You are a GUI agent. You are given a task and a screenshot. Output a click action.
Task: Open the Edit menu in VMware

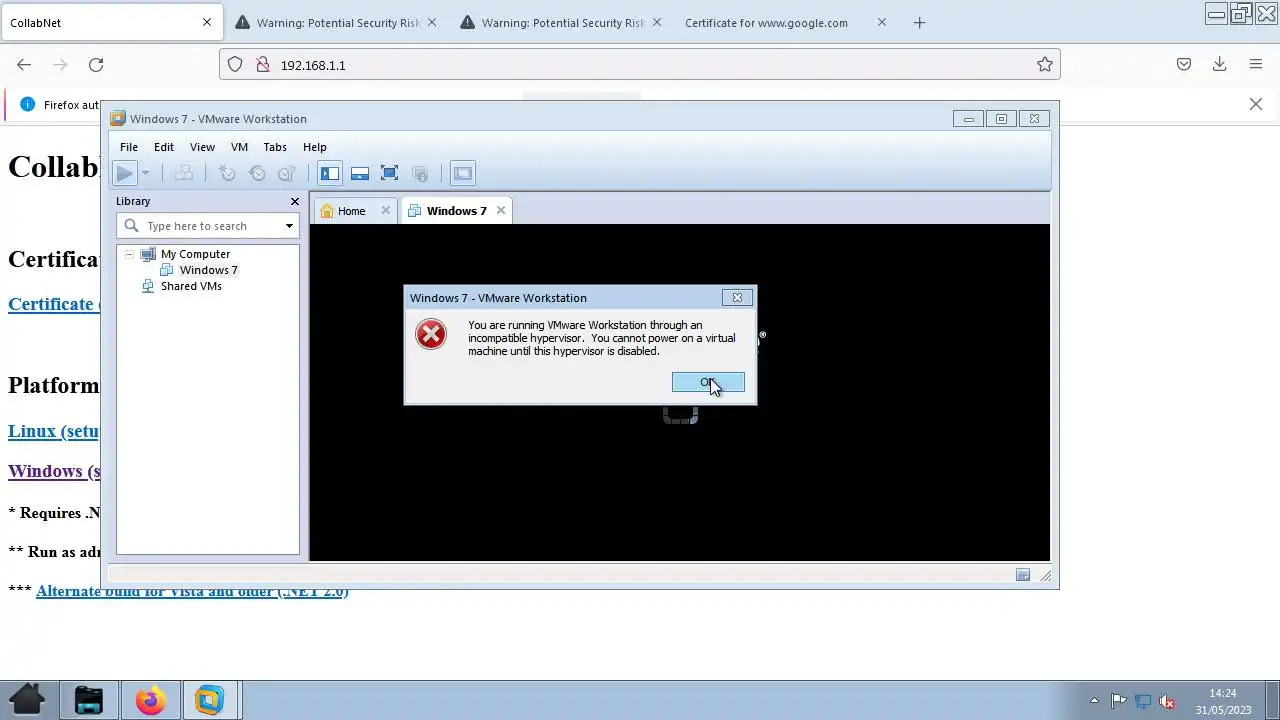164,147
